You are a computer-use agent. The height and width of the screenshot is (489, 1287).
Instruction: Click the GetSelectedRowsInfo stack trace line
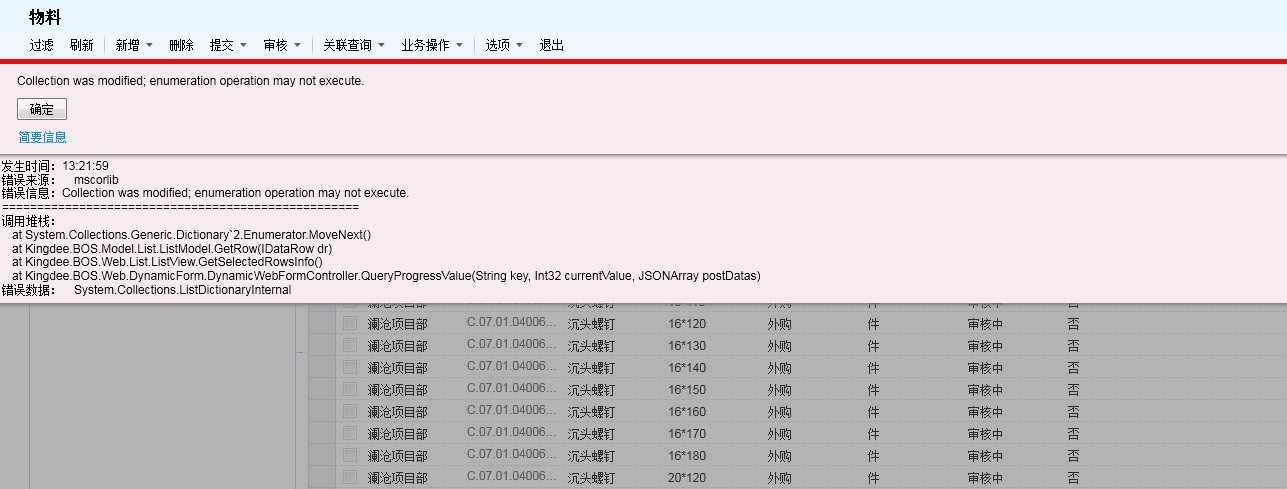click(167, 262)
